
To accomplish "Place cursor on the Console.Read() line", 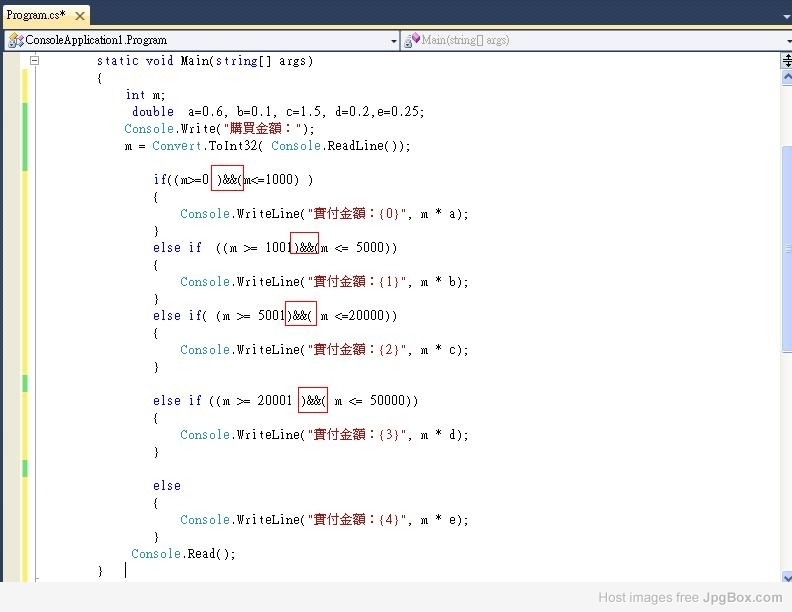I will pyautogui.click(x=183, y=554).
